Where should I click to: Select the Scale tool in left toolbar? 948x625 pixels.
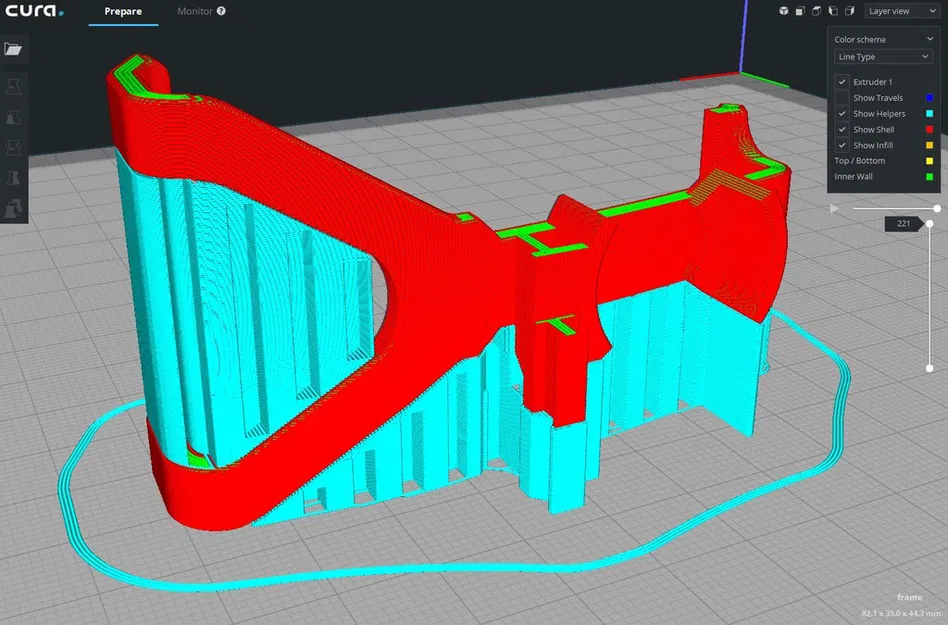[13, 117]
